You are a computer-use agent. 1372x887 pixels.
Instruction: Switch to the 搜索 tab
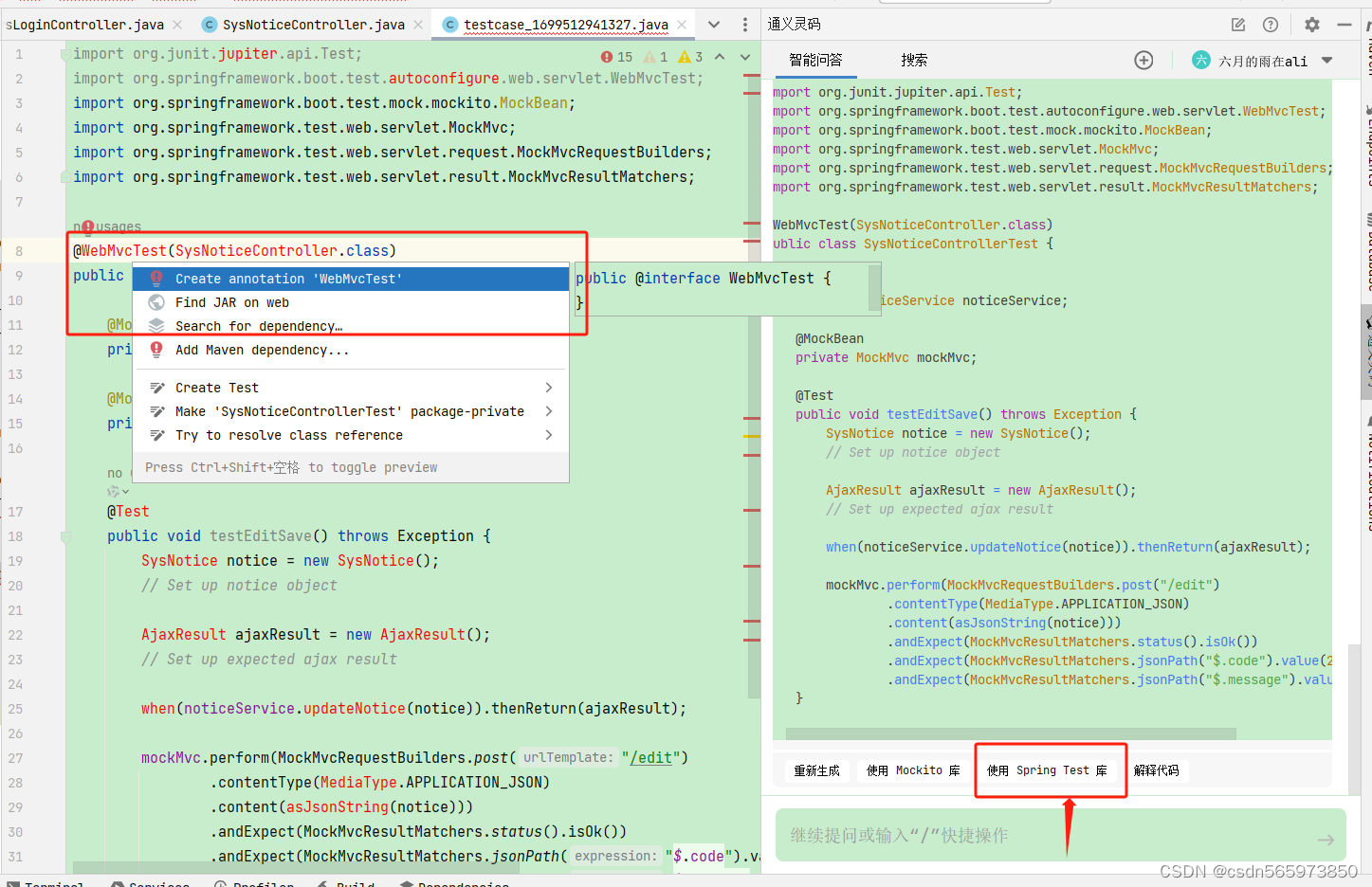(914, 60)
